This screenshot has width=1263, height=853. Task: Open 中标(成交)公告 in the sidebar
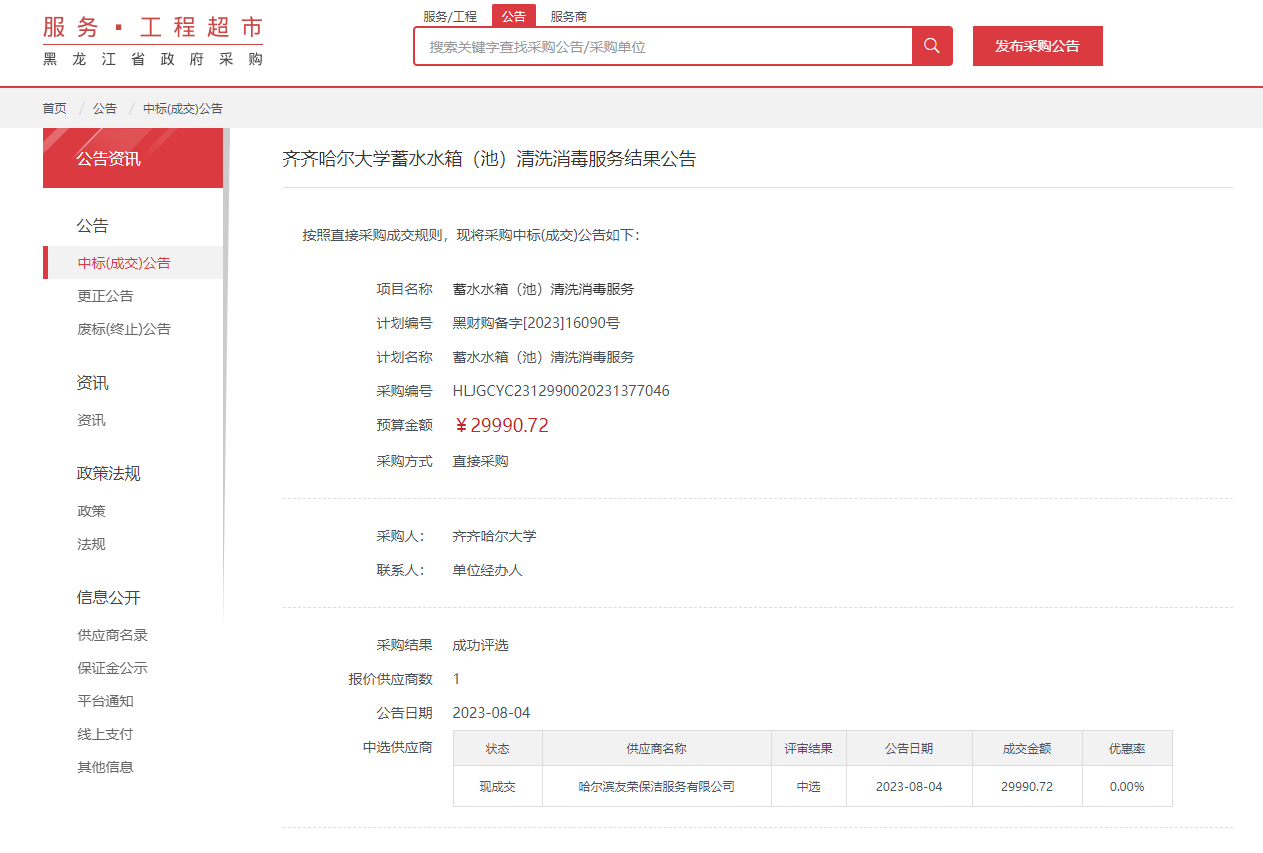124,263
